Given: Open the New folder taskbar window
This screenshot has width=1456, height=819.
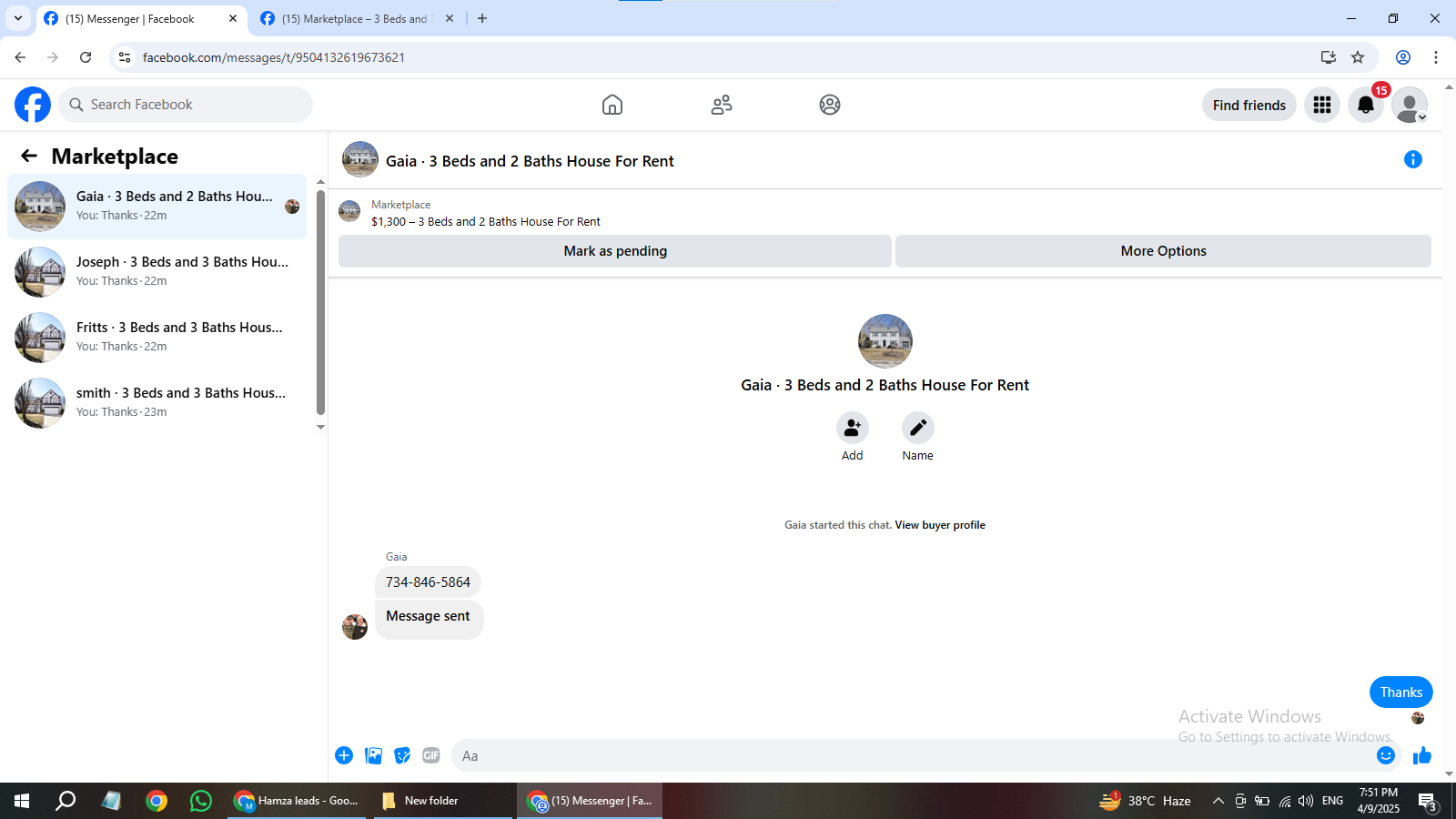Looking at the screenshot, I should click(x=443, y=801).
